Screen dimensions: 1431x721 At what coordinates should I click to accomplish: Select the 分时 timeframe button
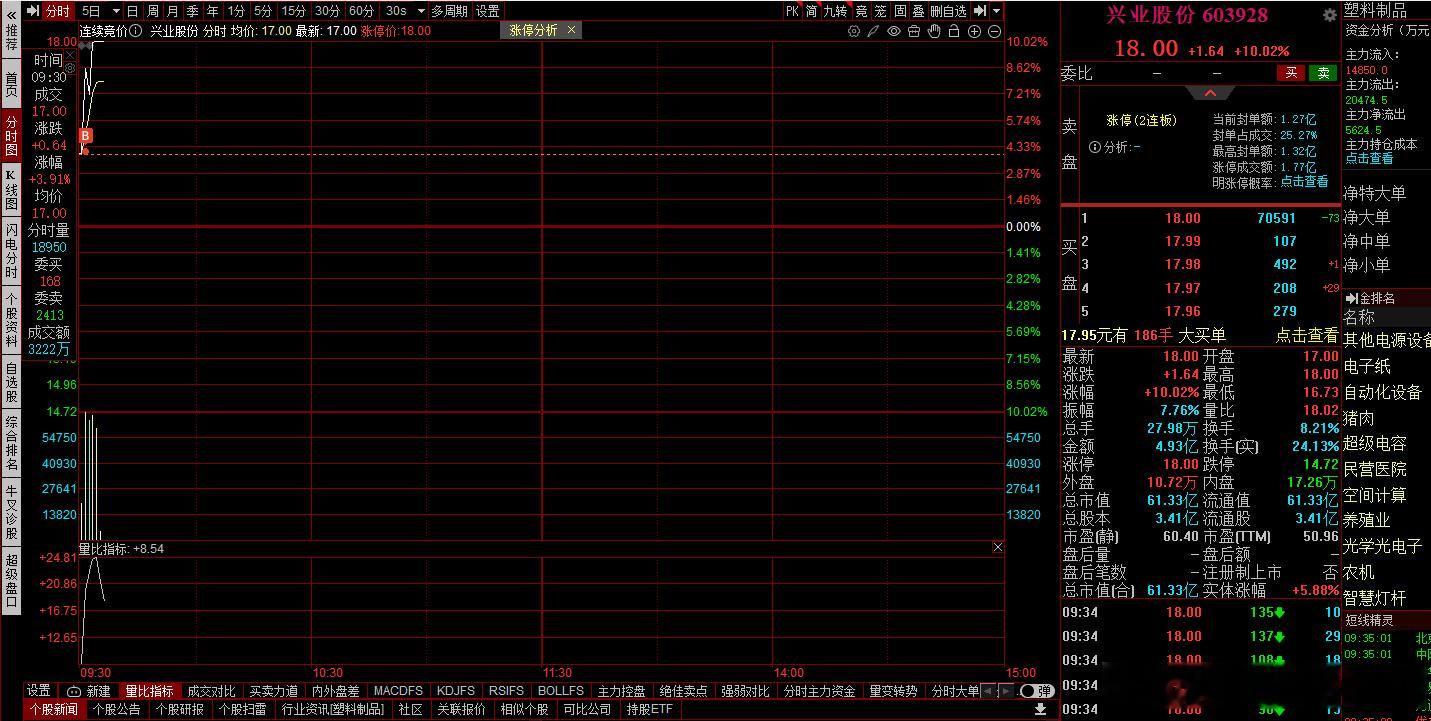pos(58,11)
